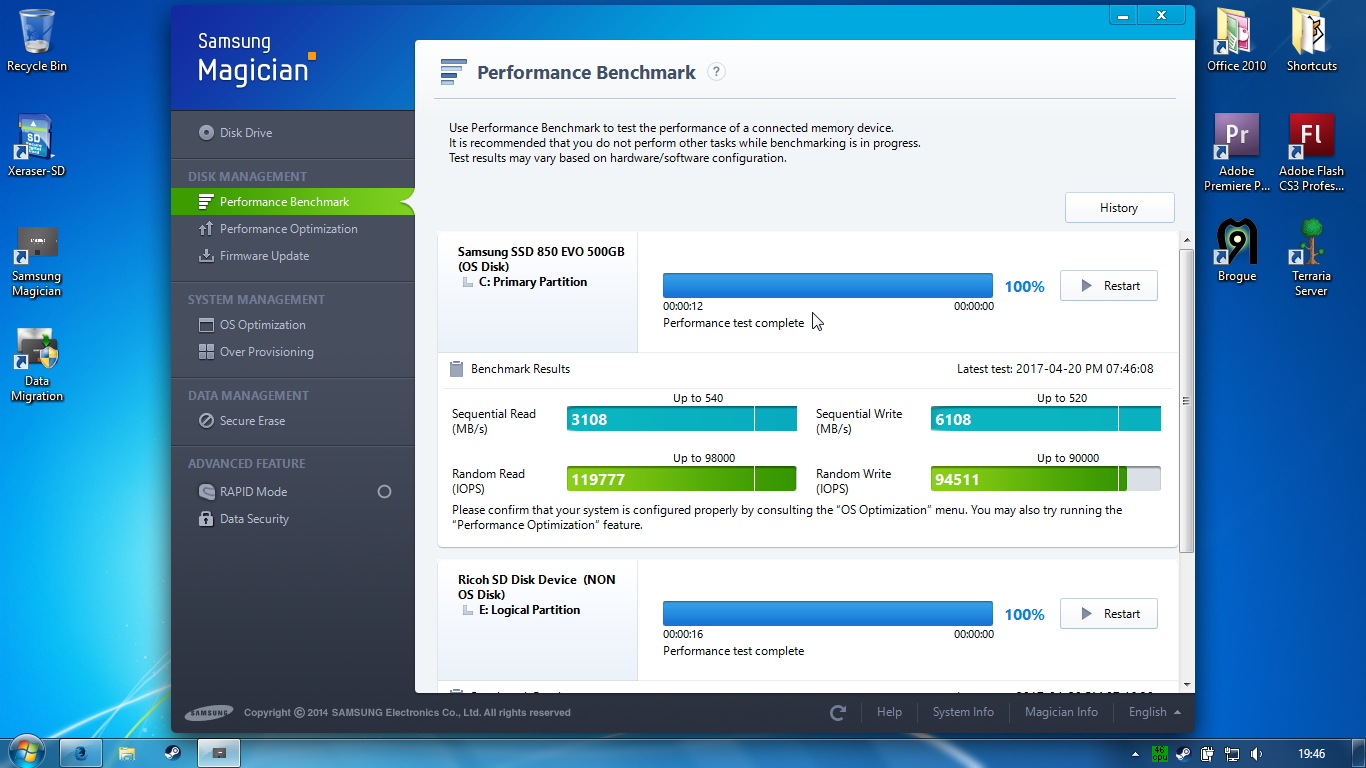Click the green CPU temperature tray icon

click(x=1159, y=753)
